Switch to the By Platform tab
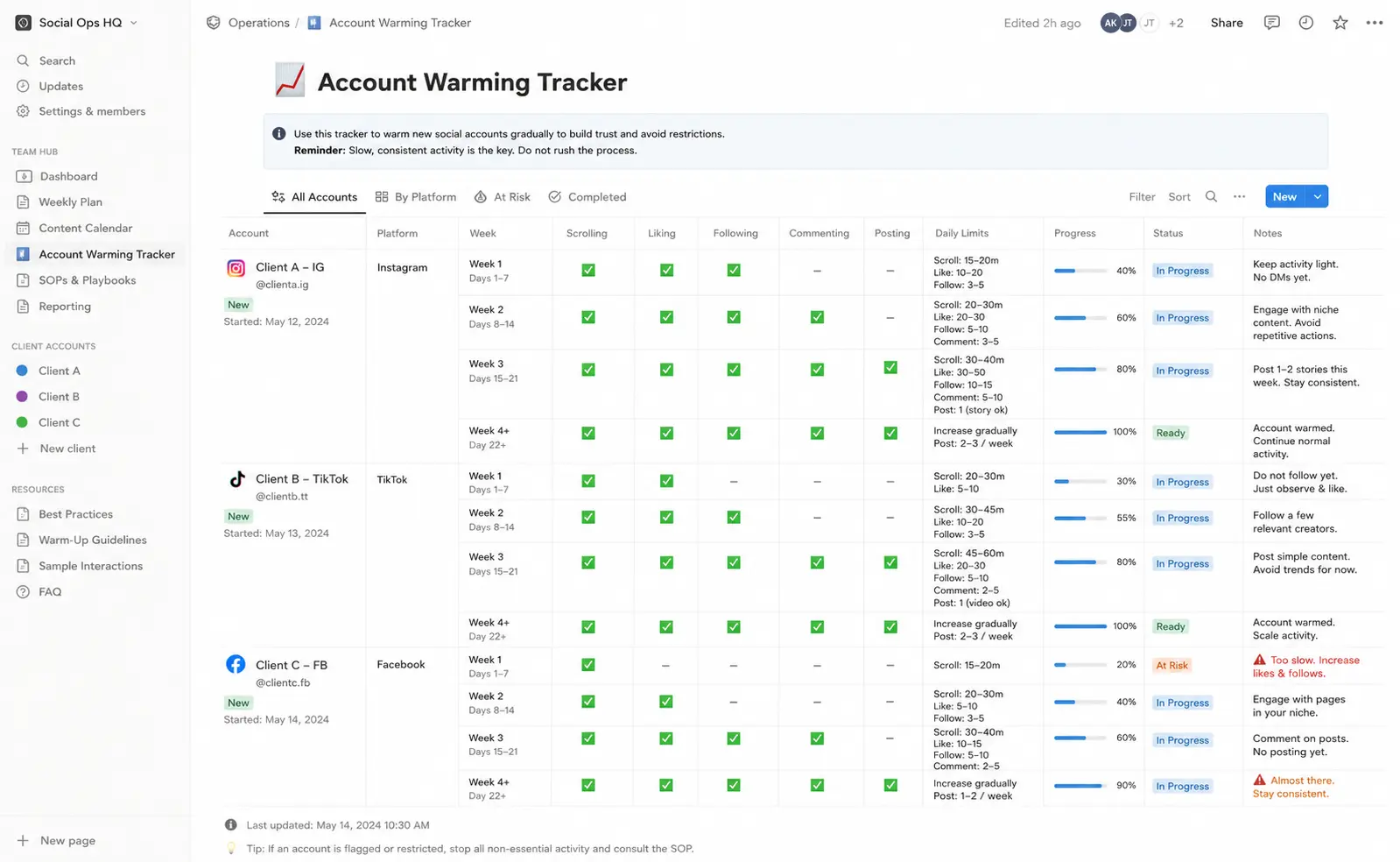Screen dimensions: 1400x862 click(416, 196)
